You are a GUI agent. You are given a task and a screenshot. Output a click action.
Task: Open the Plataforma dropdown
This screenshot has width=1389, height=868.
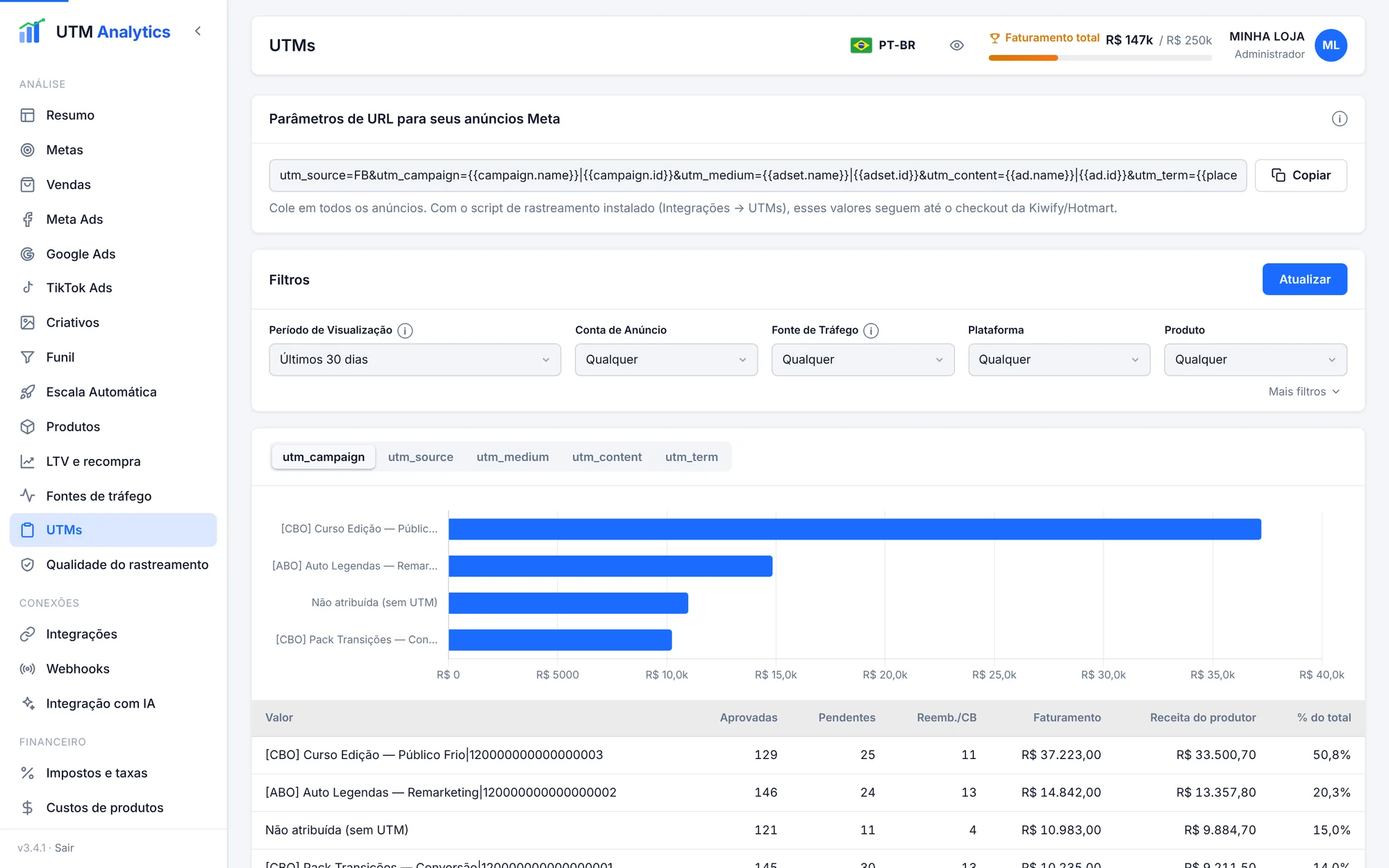(1059, 360)
